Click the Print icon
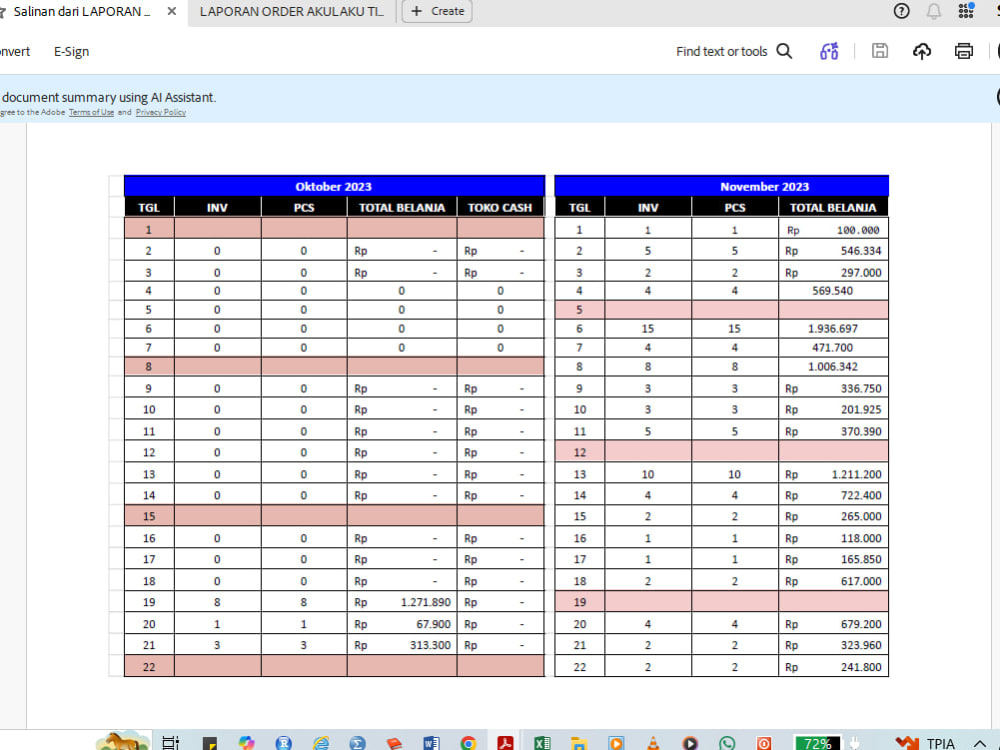 pyautogui.click(x=964, y=51)
